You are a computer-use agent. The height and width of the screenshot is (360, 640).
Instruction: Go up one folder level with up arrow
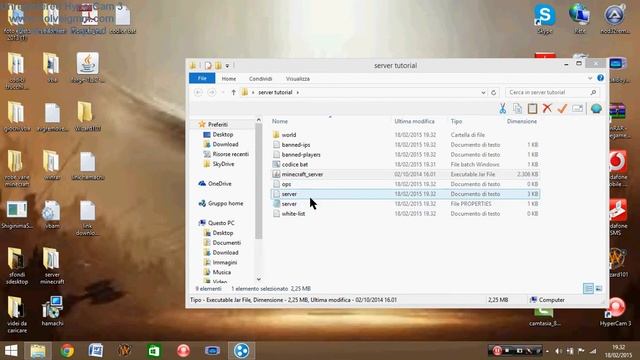click(x=233, y=93)
